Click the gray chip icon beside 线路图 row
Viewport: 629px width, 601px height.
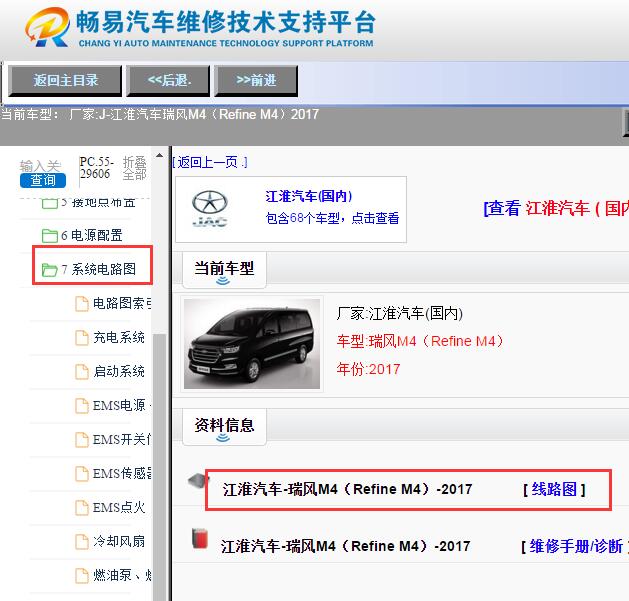198,481
